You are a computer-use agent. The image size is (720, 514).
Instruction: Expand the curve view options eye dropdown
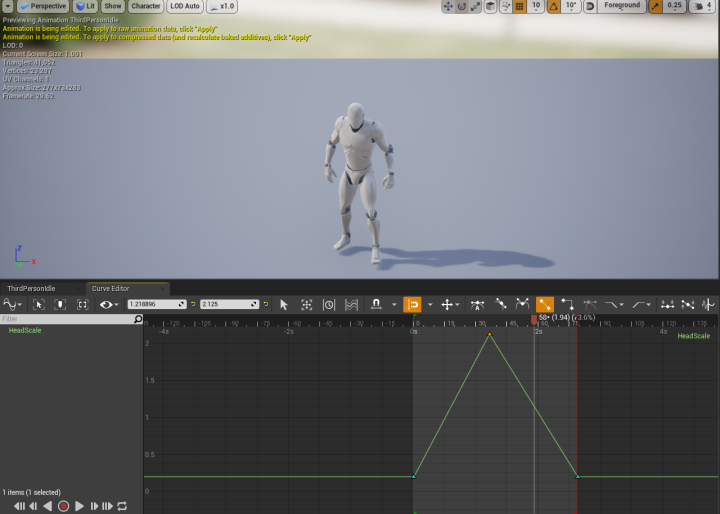tap(109, 304)
